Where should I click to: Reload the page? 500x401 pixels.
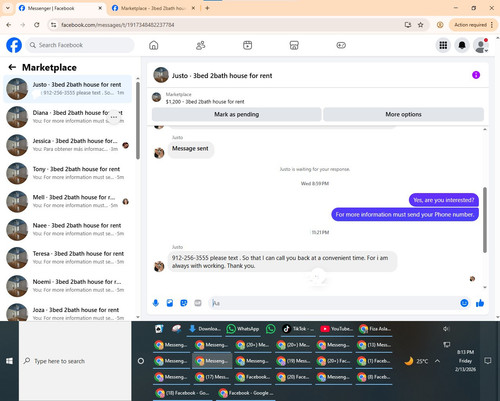pyautogui.click(x=37, y=25)
